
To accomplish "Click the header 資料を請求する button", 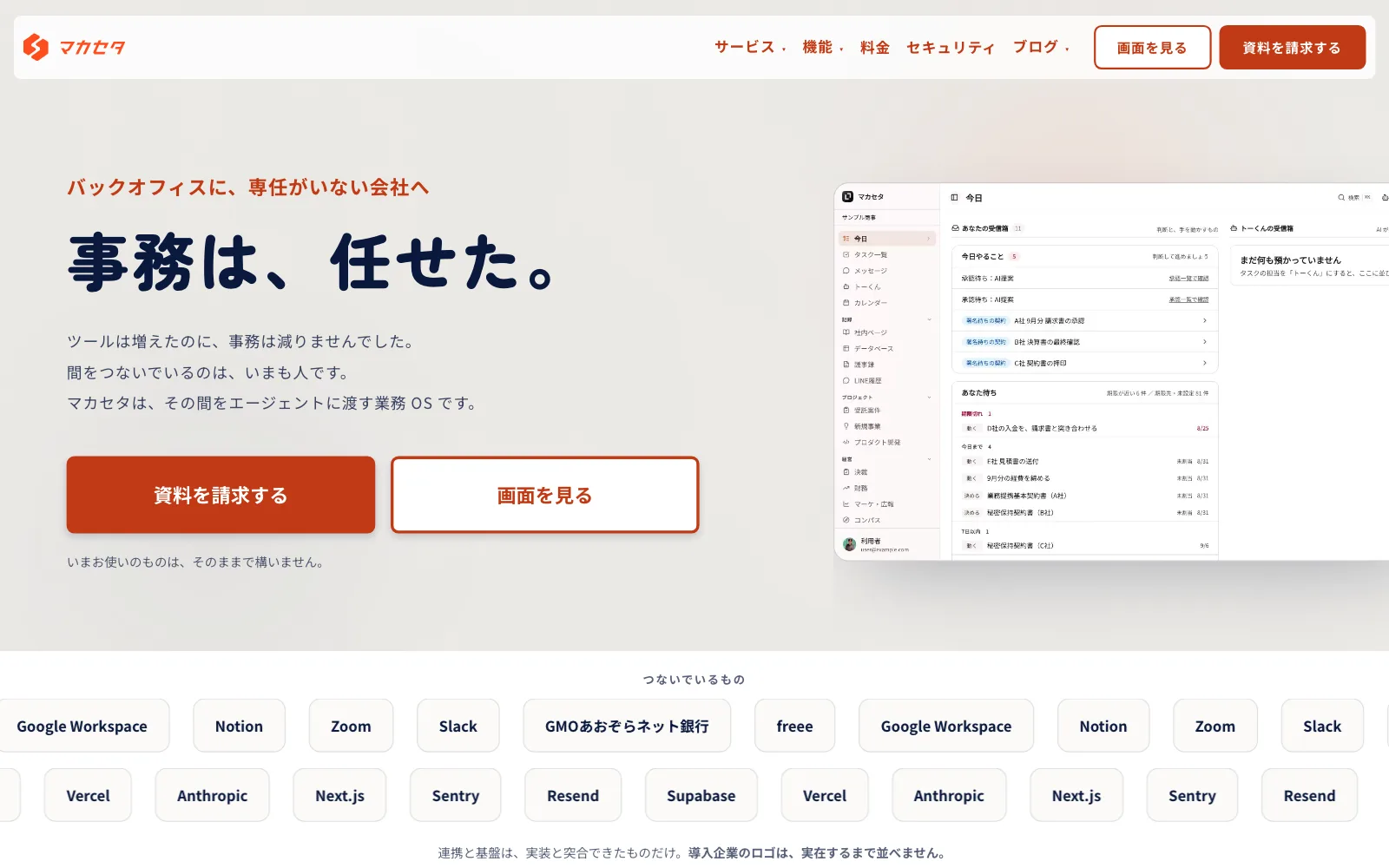I will (x=1292, y=48).
